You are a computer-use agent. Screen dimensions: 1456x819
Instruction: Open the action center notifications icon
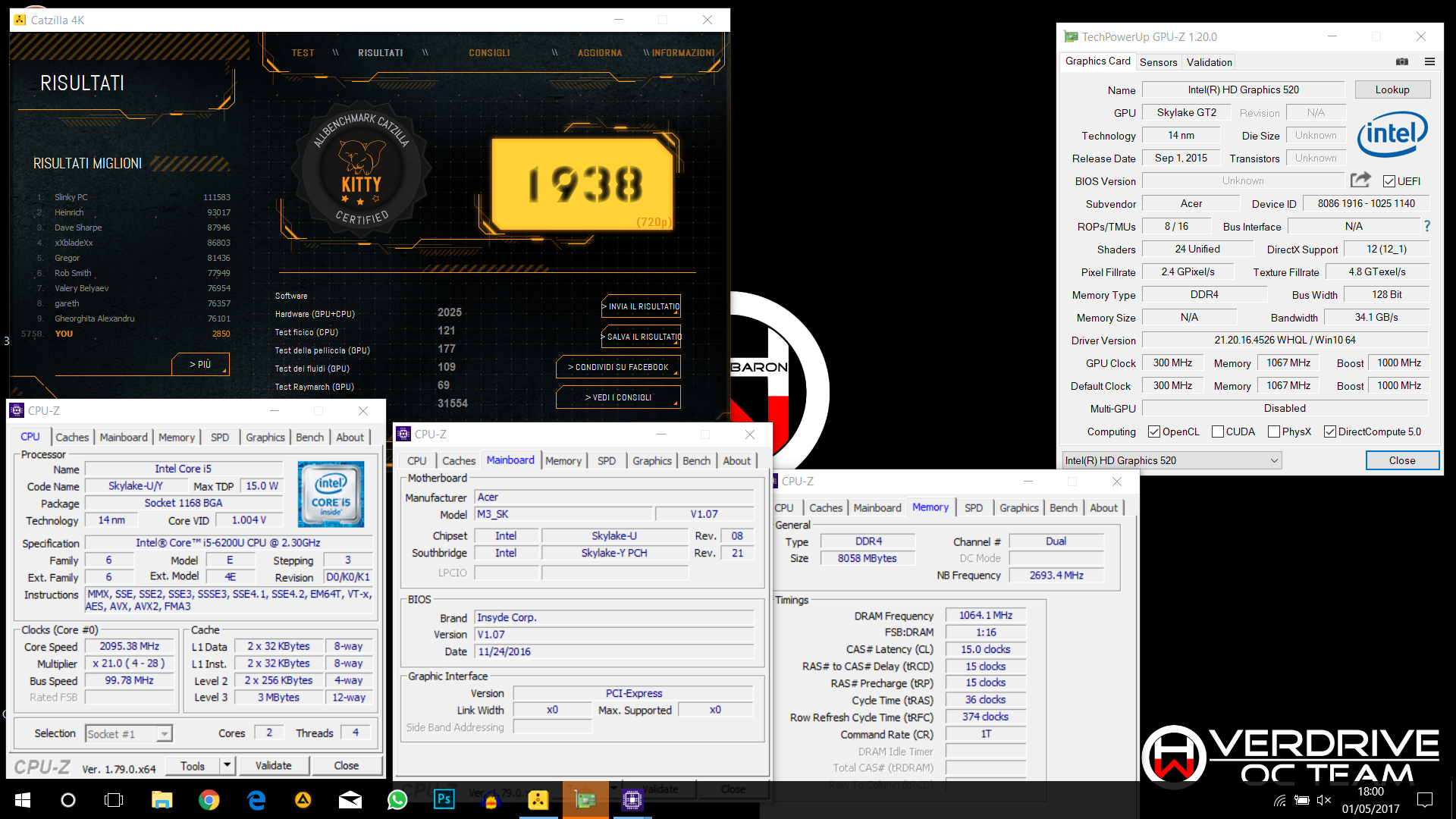1425,800
